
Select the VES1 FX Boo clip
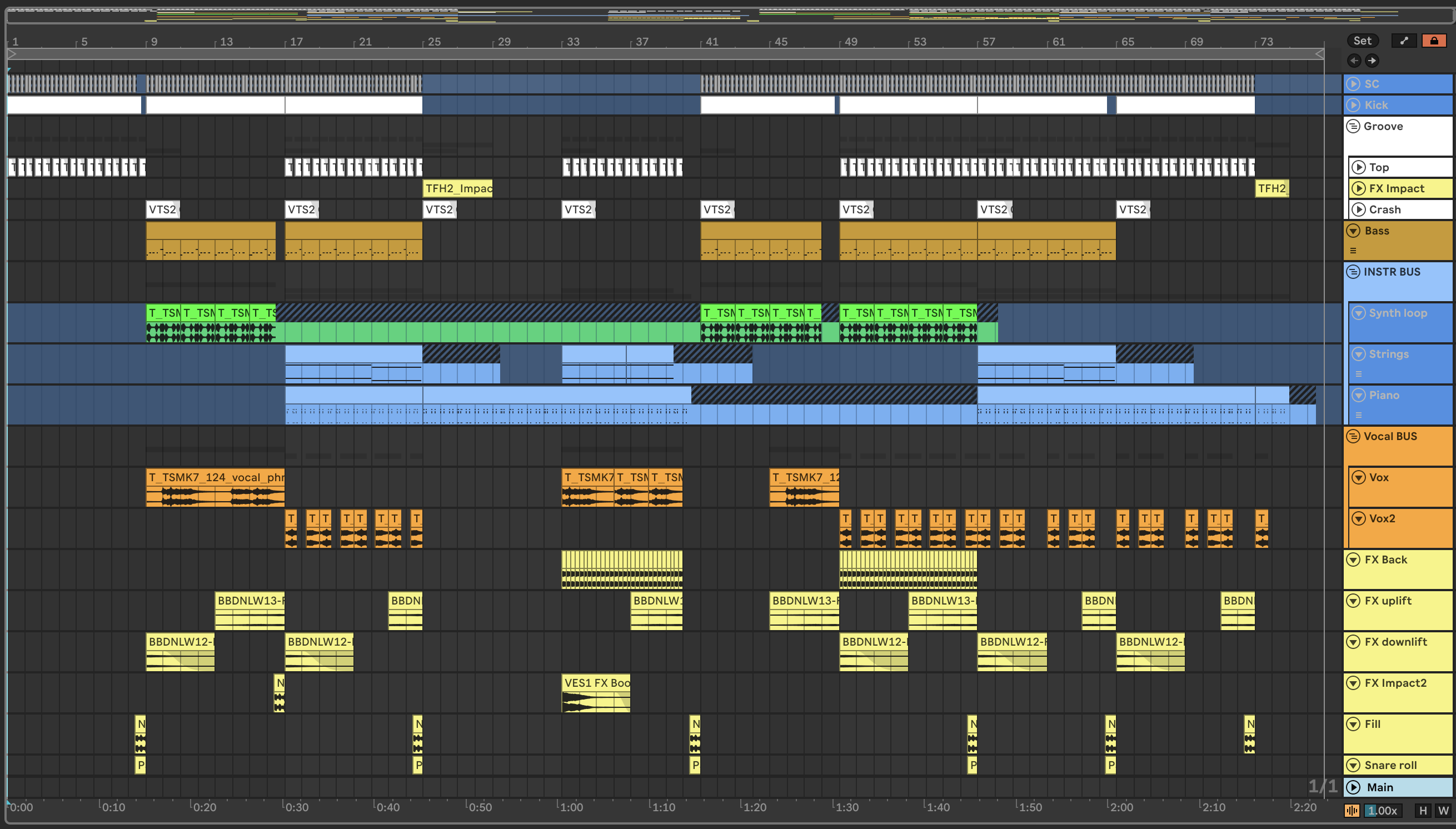pyautogui.click(x=596, y=683)
